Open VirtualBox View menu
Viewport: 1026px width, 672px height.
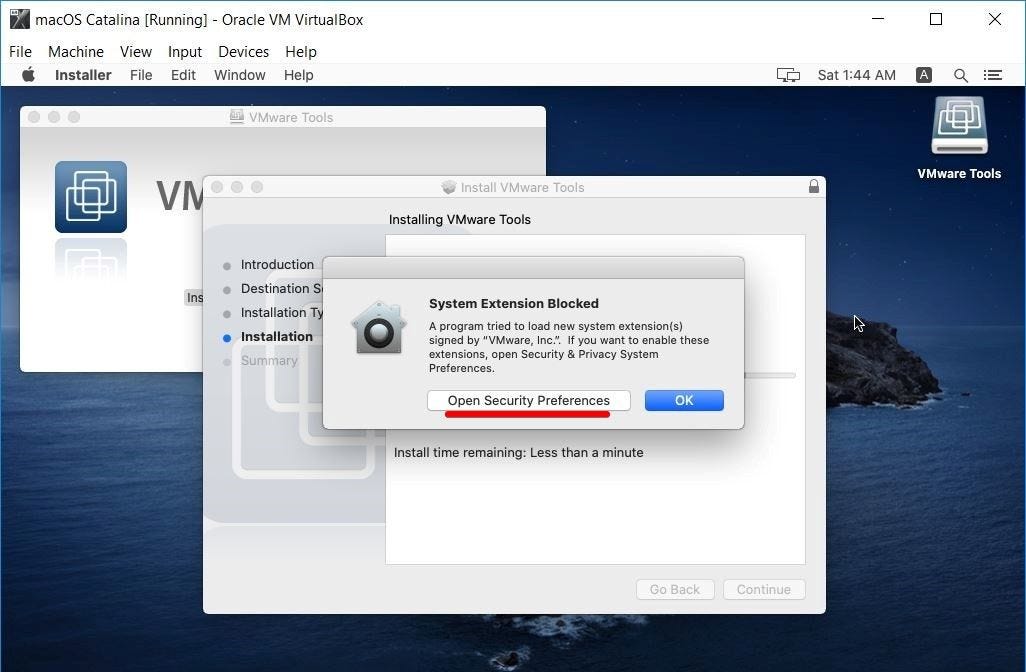point(135,52)
